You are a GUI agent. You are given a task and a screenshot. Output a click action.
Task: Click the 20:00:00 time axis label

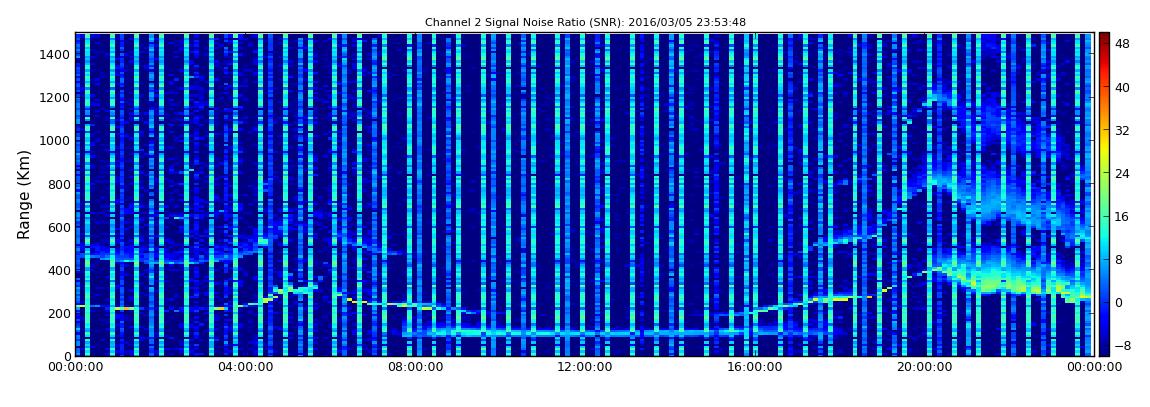click(x=924, y=366)
